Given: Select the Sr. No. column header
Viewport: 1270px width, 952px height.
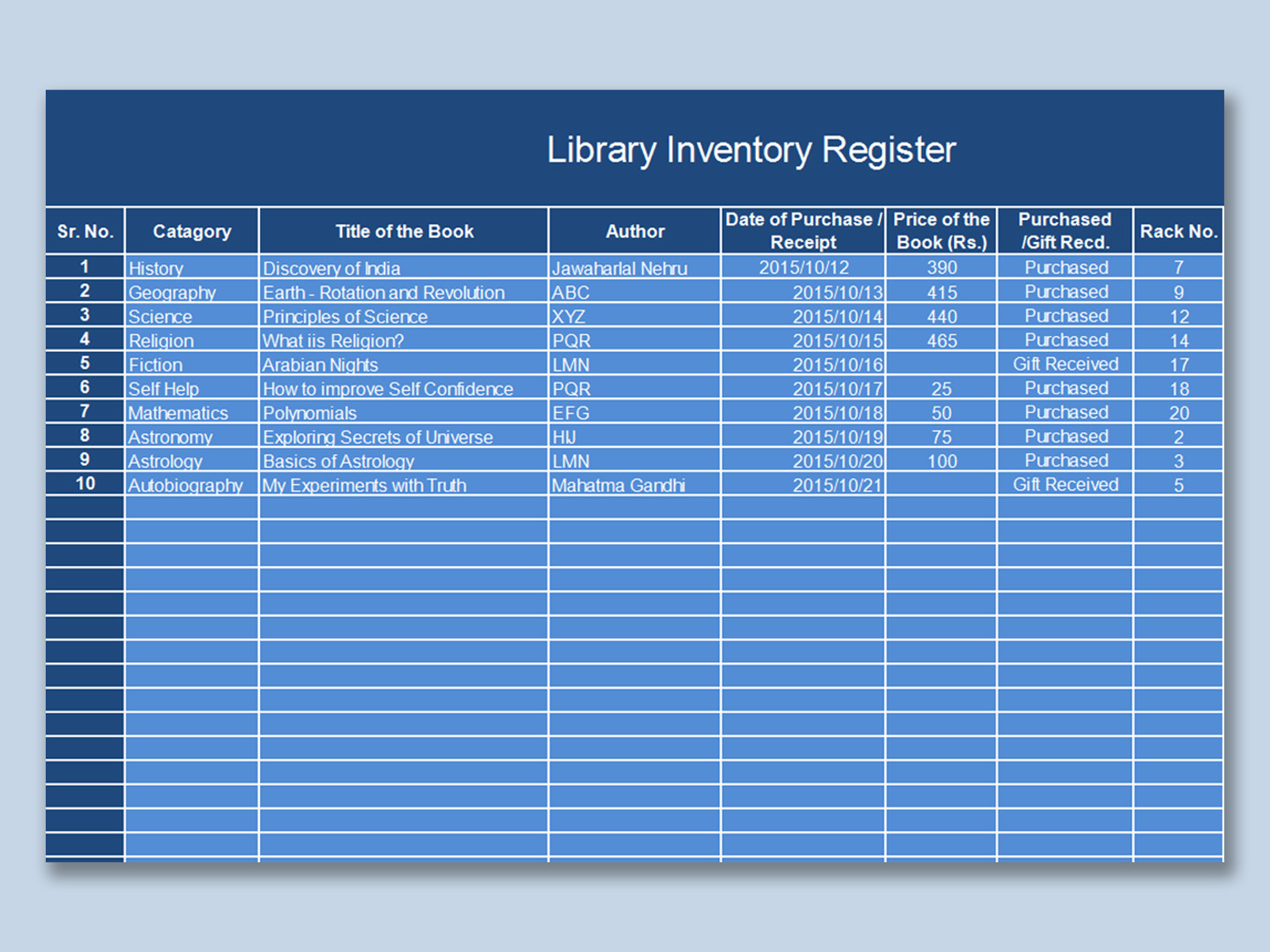Looking at the screenshot, I should coord(85,231).
